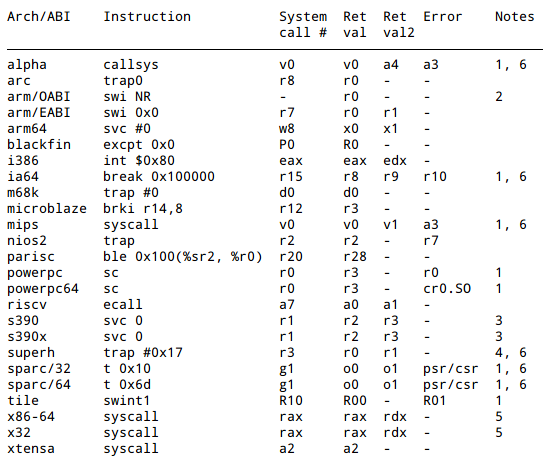Click the Arch/ABI column header
Viewport: 560px width, 466px height.
click(39, 17)
